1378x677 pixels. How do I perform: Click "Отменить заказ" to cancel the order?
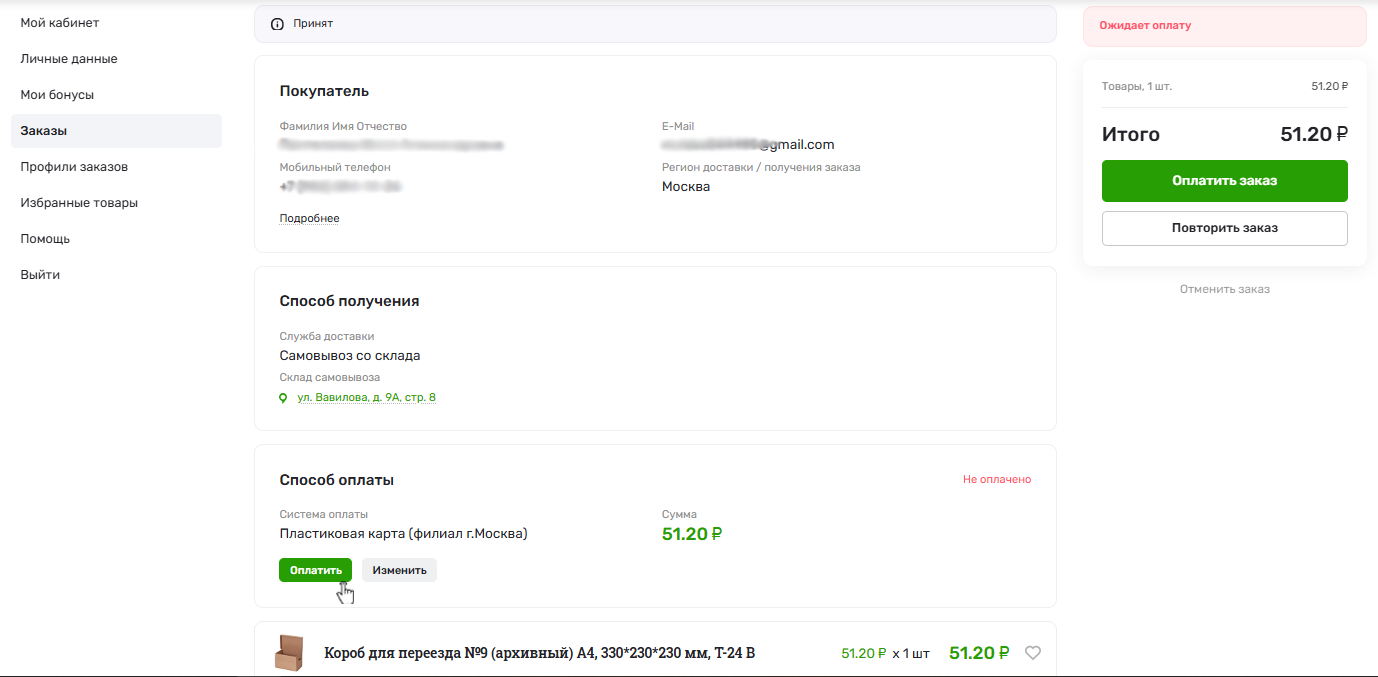[x=1224, y=289]
